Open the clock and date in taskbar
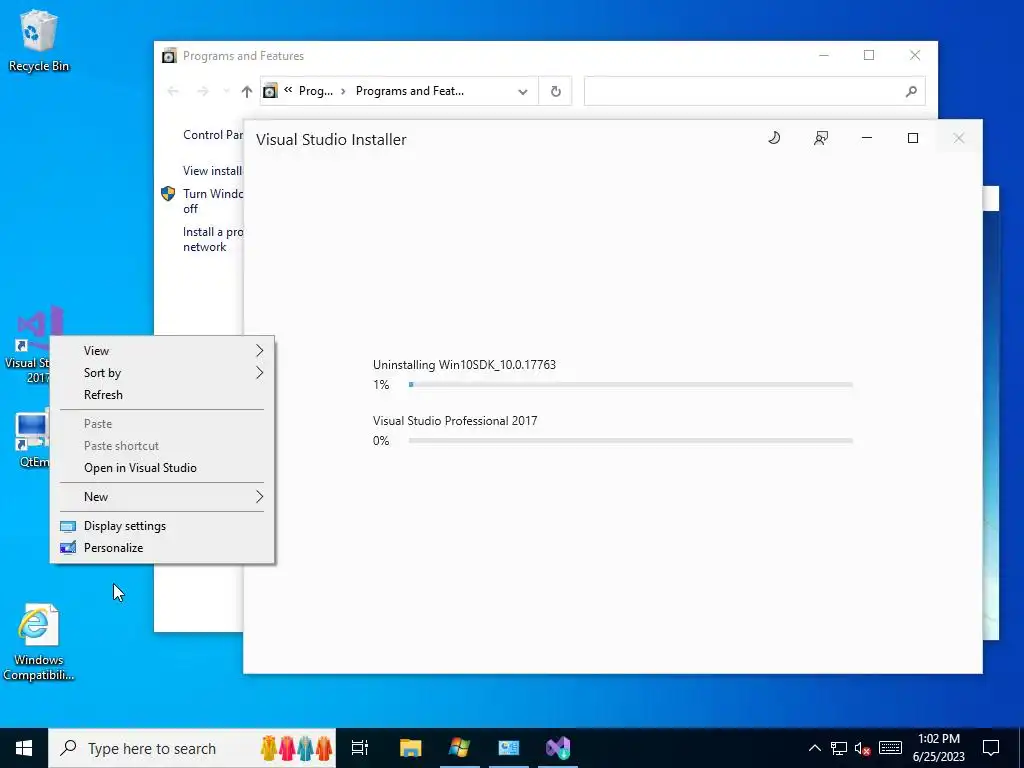 coord(938,748)
